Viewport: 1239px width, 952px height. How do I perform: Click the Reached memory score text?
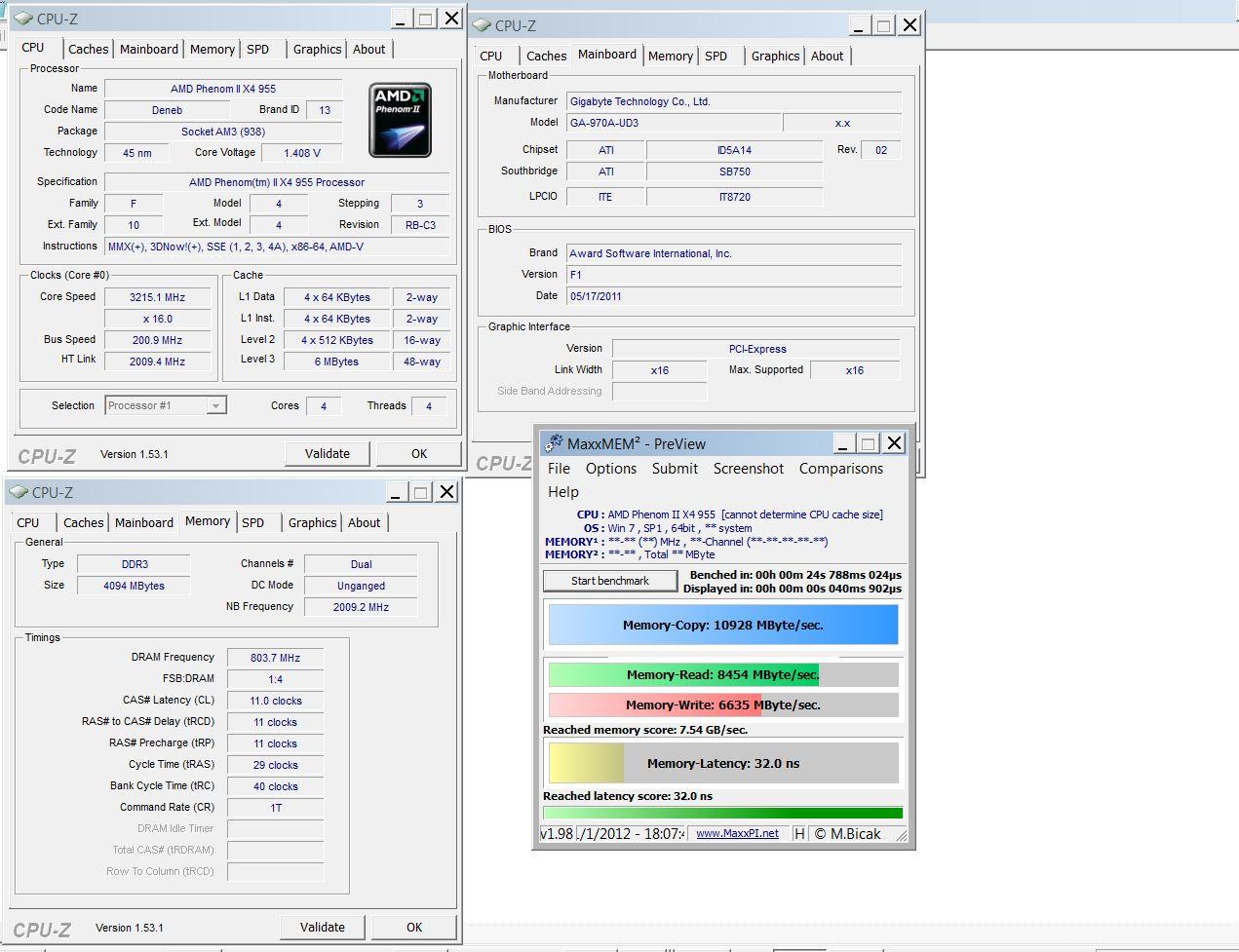(645, 730)
